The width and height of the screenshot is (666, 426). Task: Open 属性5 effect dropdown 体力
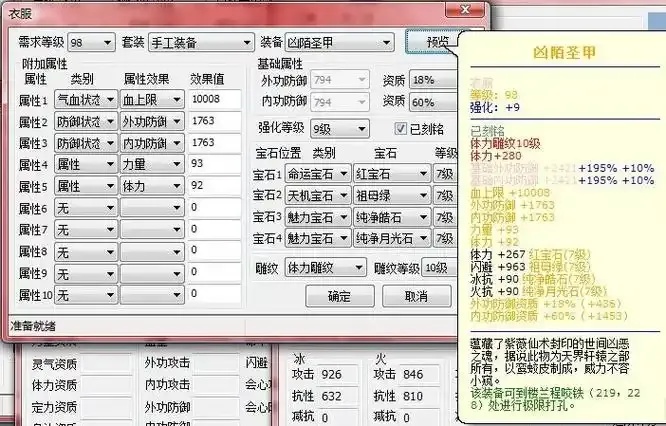pos(152,186)
